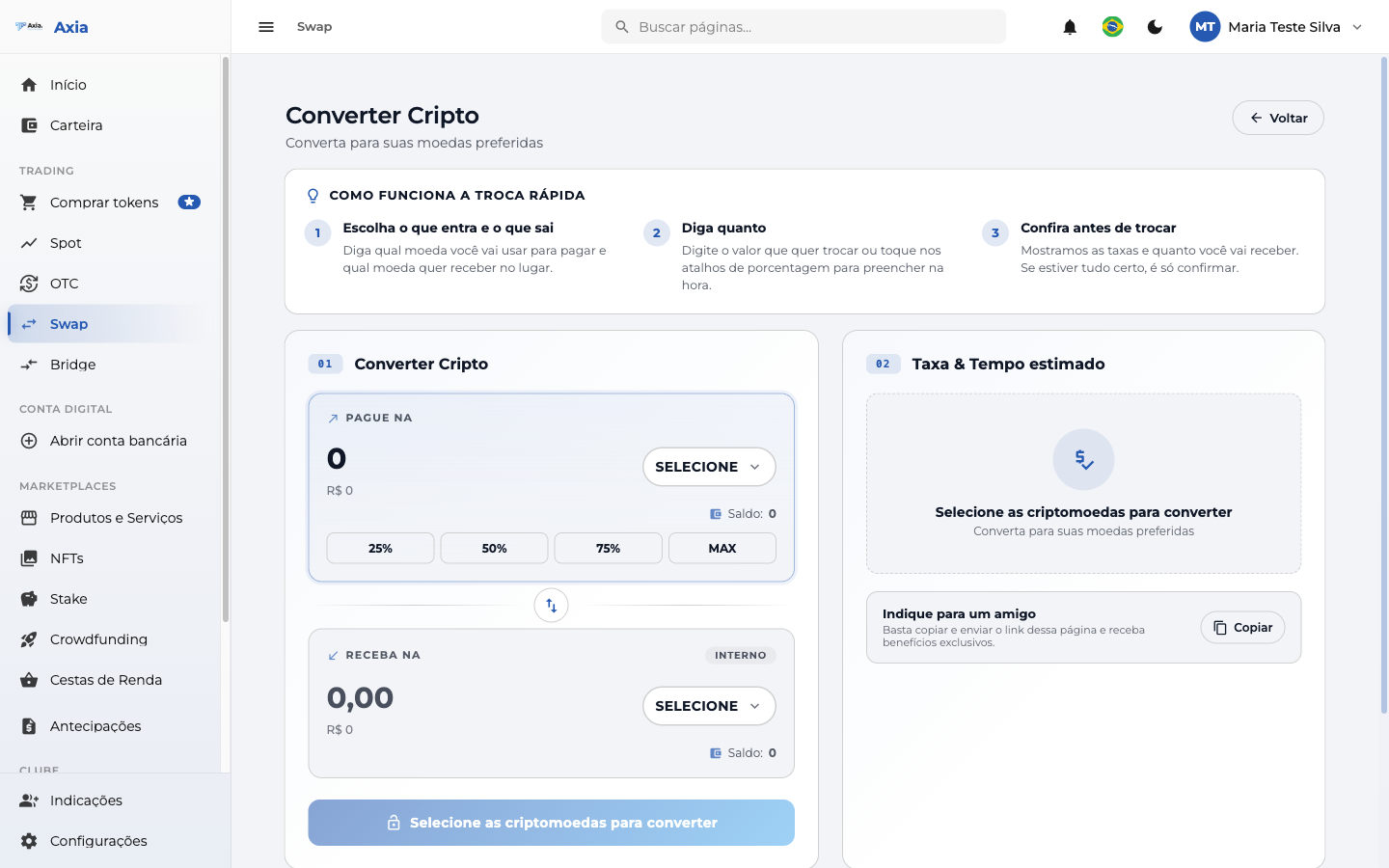Select Swap in the sidebar
This screenshot has width=1389, height=868.
[x=108, y=324]
